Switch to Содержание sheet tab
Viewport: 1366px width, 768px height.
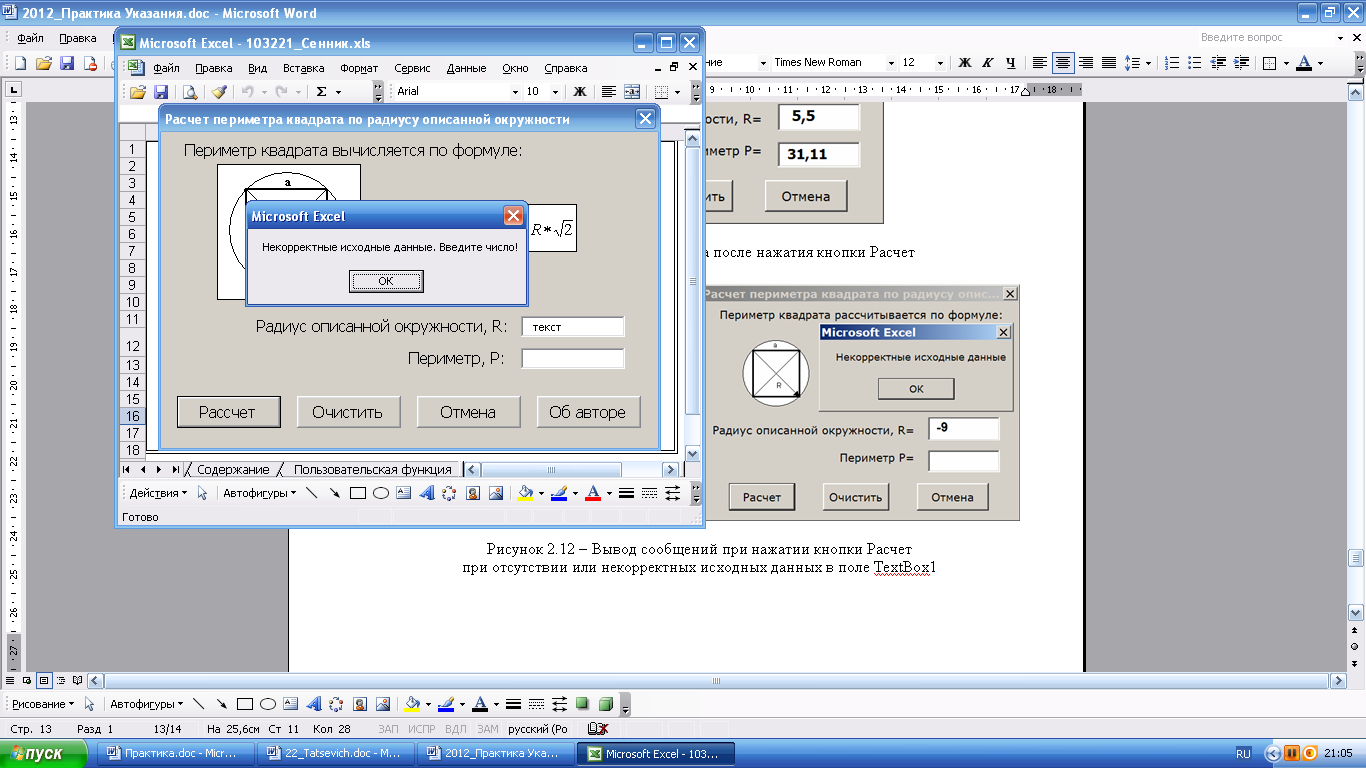[x=233, y=469]
